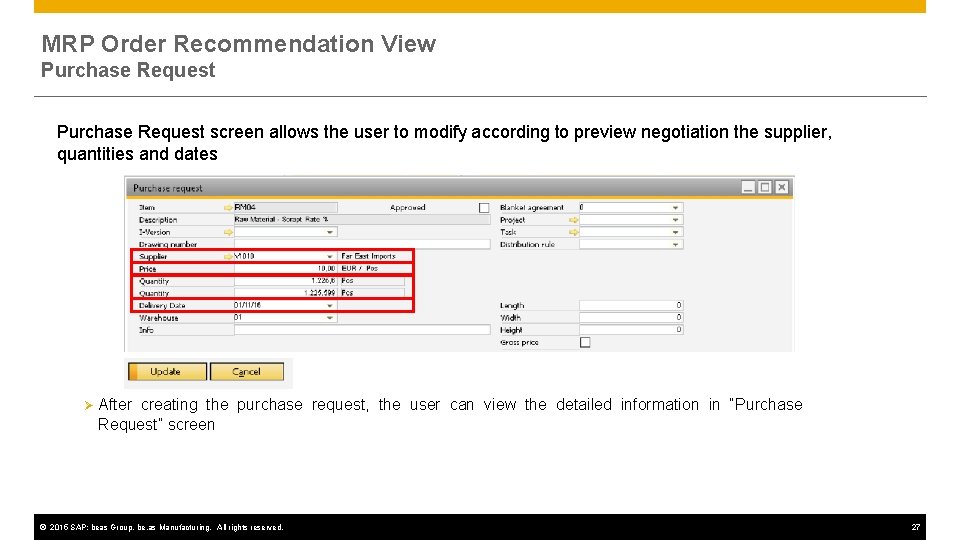Image resolution: width=960 pixels, height=540 pixels.
Task: Click the Price input field
Action: (285, 269)
